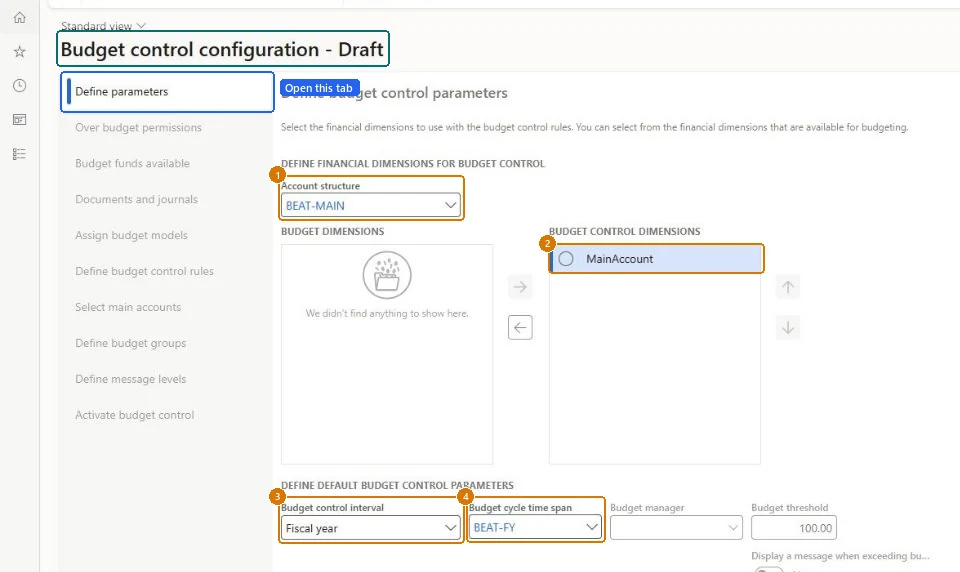Open Recent clock icon
Image resolution: width=960 pixels, height=572 pixels.
[20, 85]
